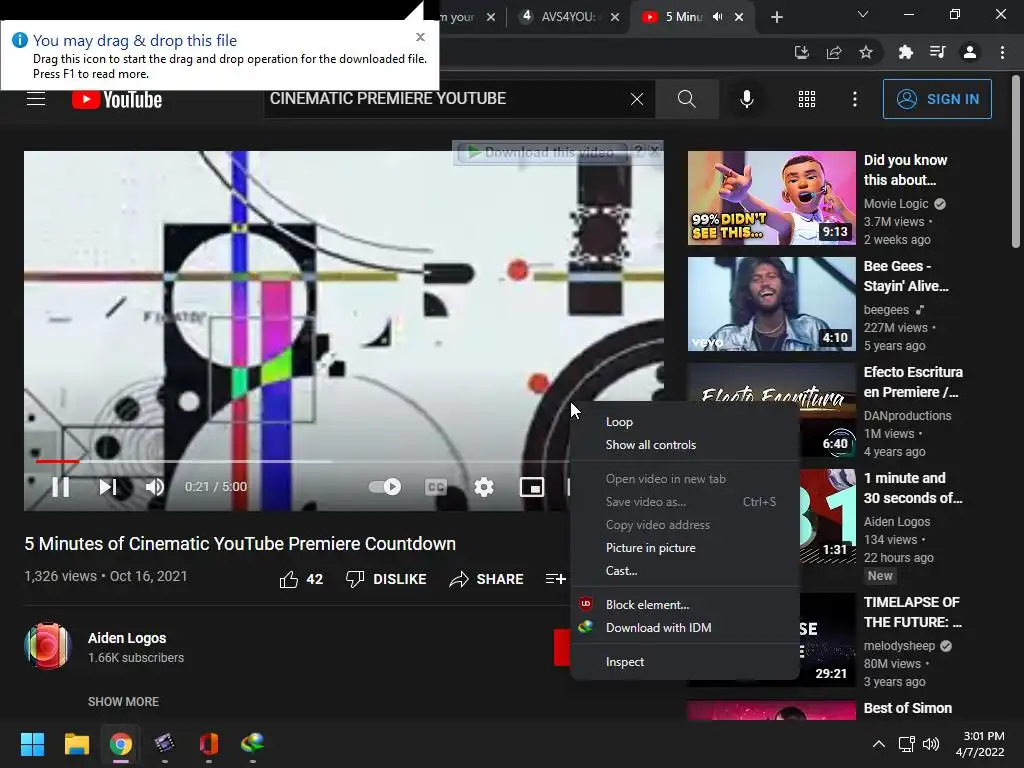The image size is (1024, 768).
Task: Select Inspect in context menu
Action: tap(685, 662)
